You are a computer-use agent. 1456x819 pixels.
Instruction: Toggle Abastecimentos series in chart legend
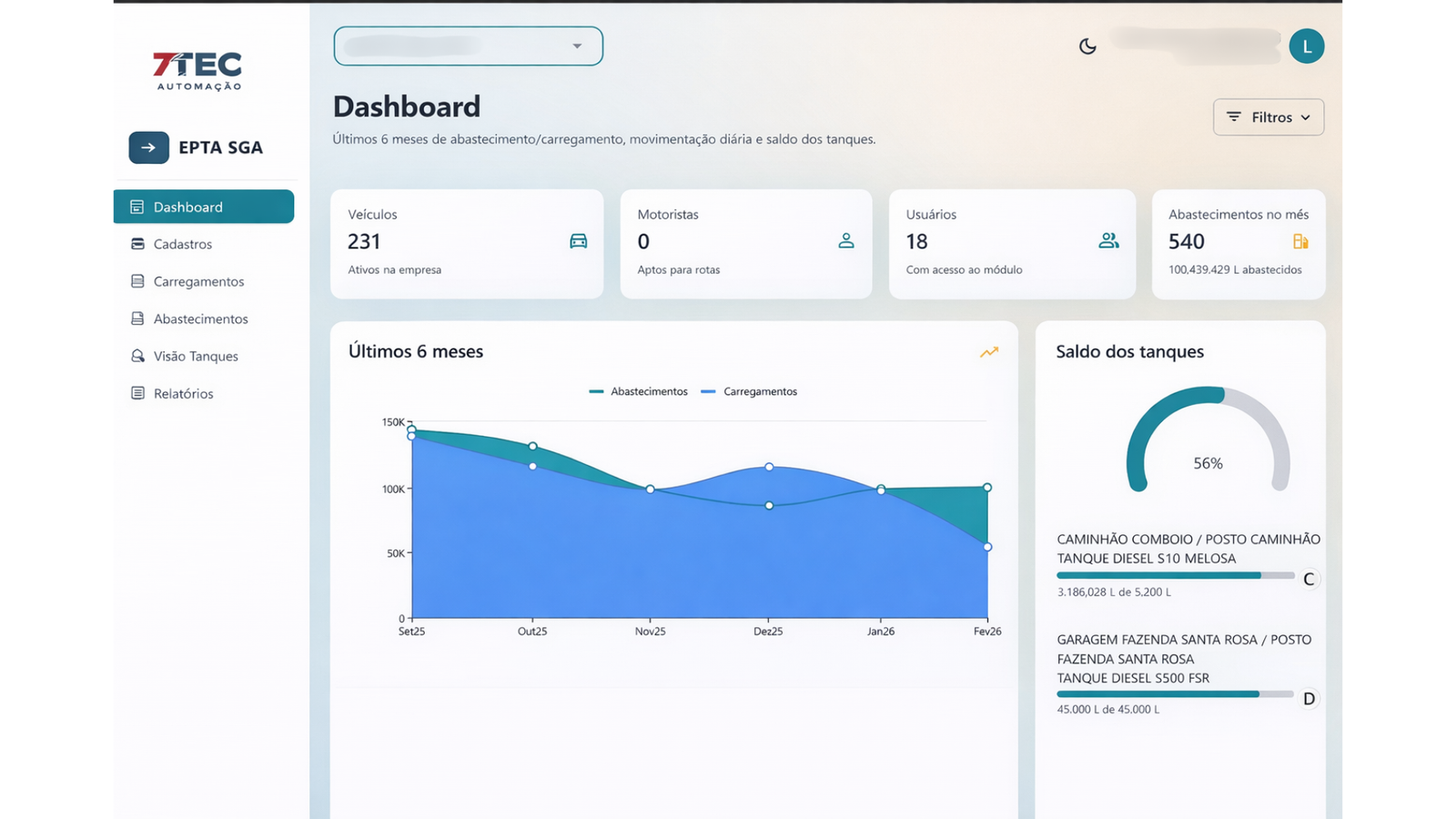(x=639, y=392)
